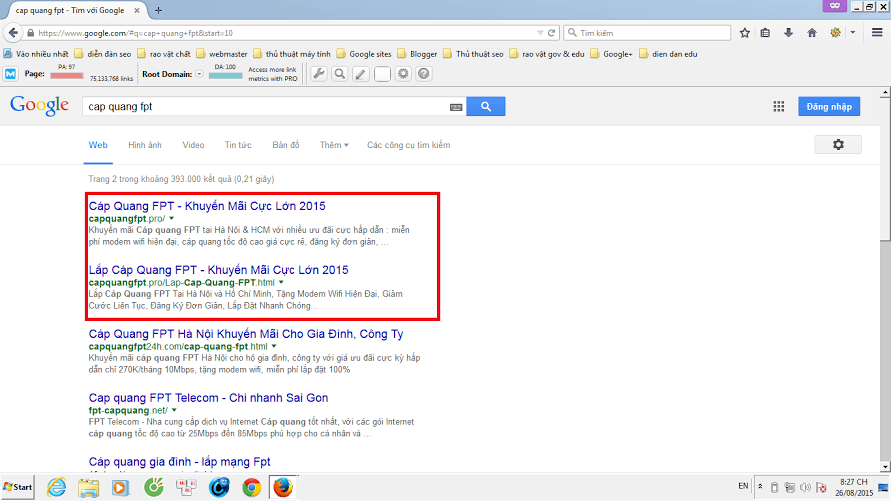Open the webmaster bookmark folder
This screenshot has height=501, width=891.
(222, 54)
